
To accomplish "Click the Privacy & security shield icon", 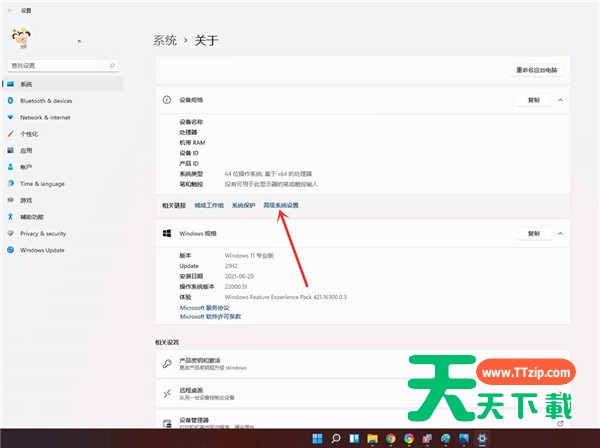I will tap(11, 233).
